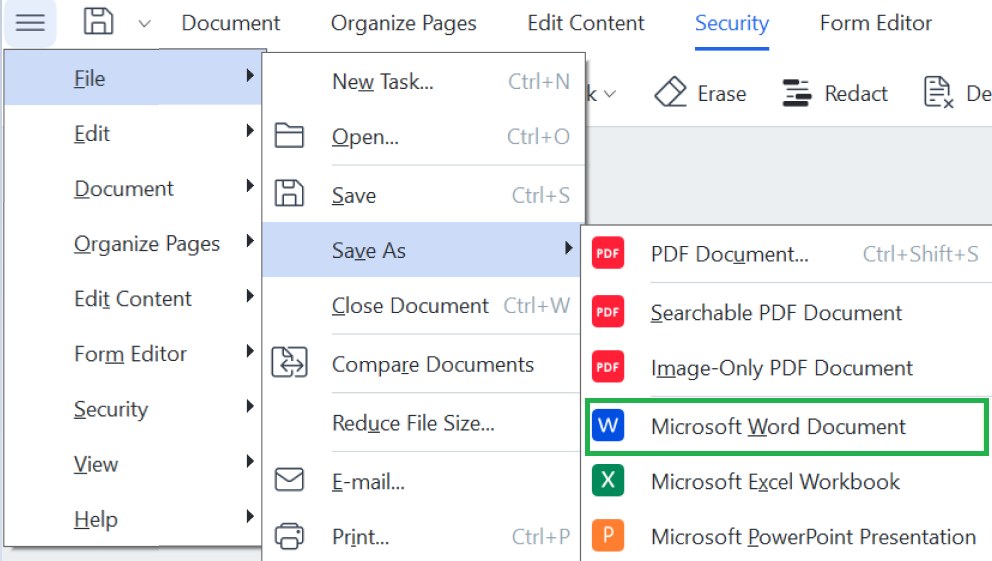Switch to the Document tab
Screen dimensions: 992x561
[x=230, y=23]
